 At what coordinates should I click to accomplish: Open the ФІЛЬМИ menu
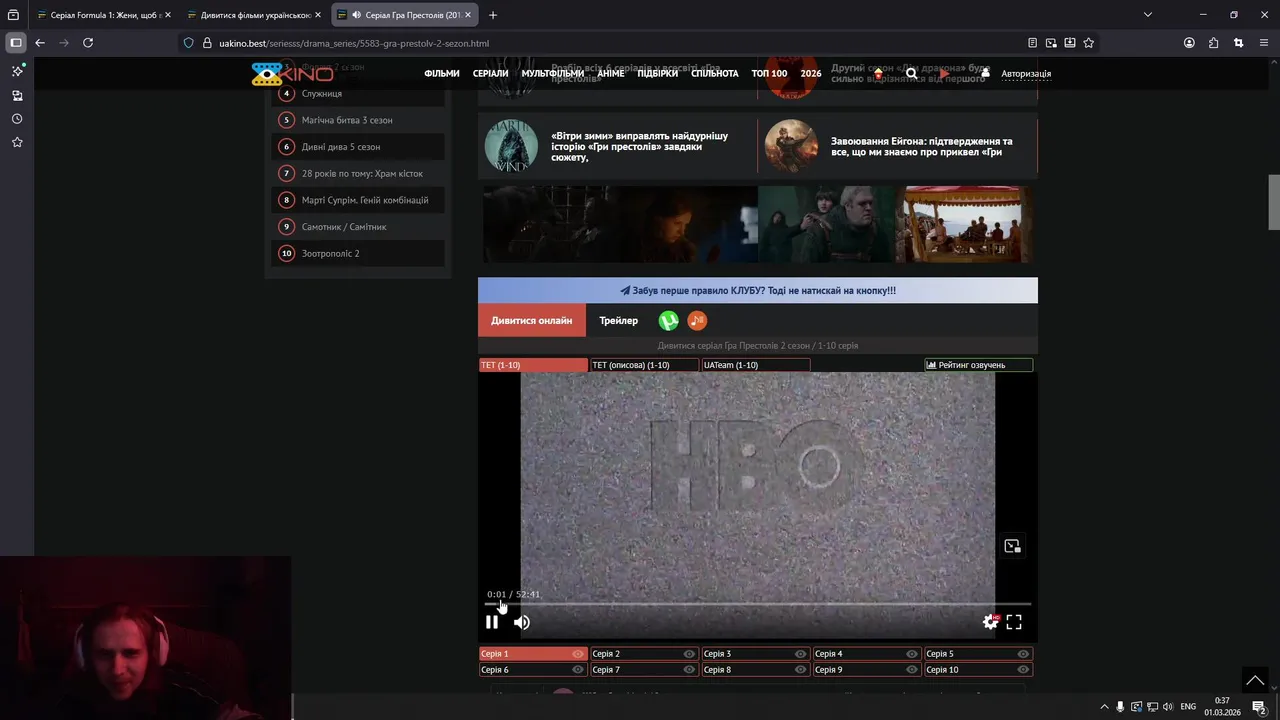[442, 73]
